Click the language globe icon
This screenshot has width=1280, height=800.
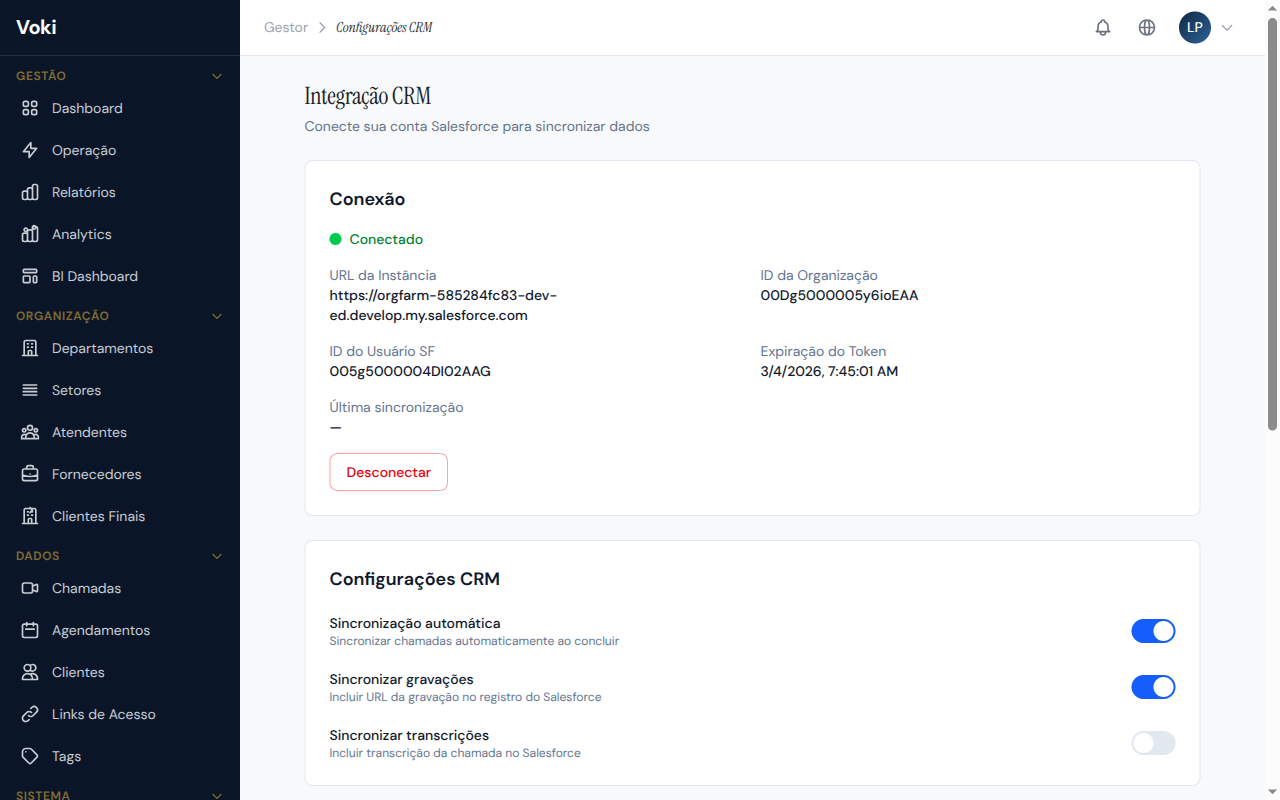(1147, 27)
